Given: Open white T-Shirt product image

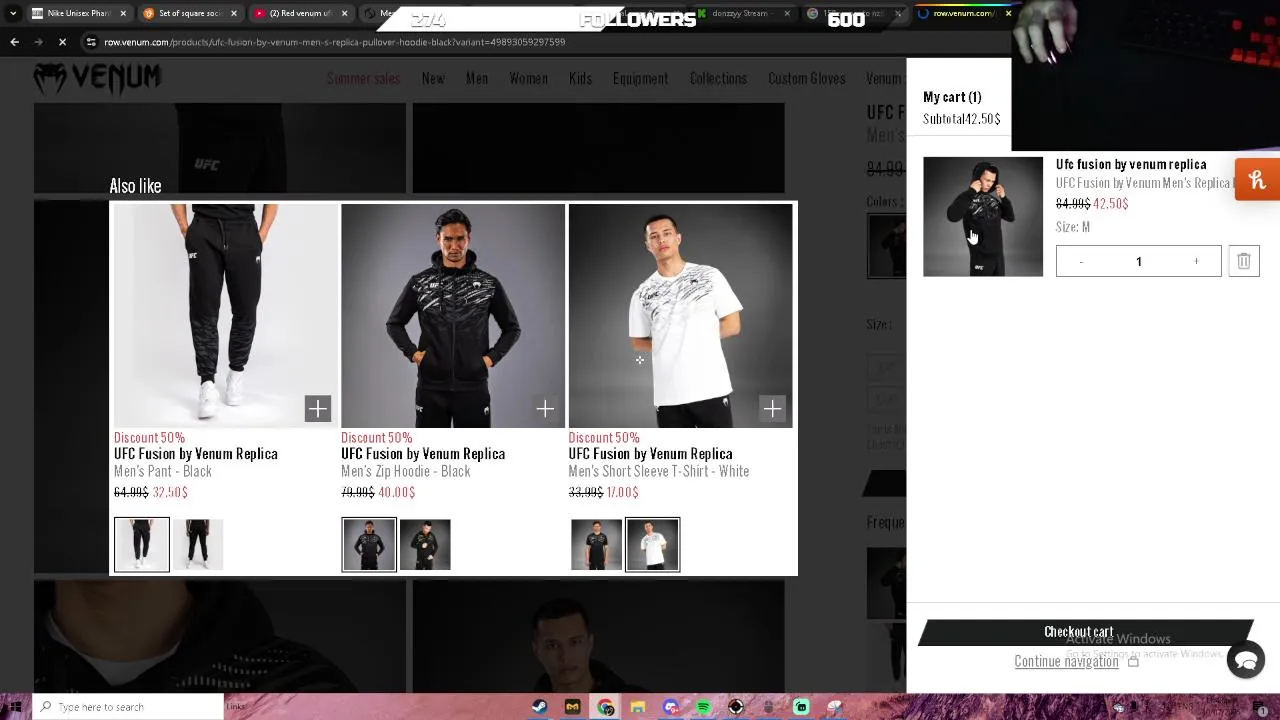Looking at the screenshot, I should [x=680, y=316].
